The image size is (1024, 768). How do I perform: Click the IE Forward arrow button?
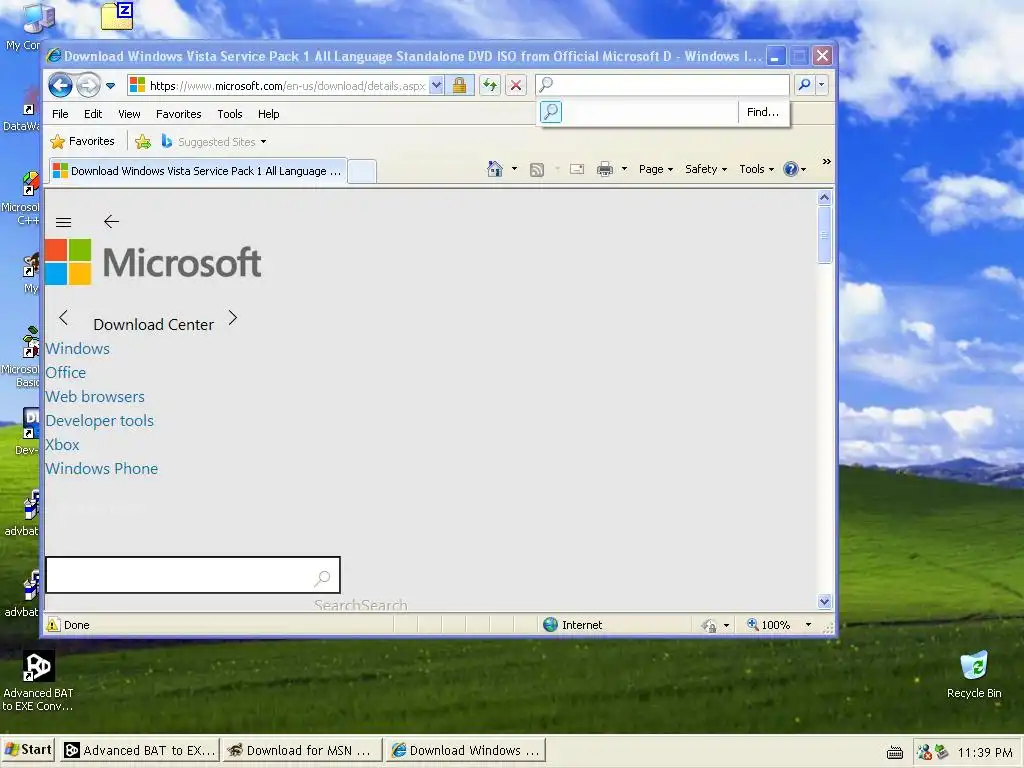point(88,85)
